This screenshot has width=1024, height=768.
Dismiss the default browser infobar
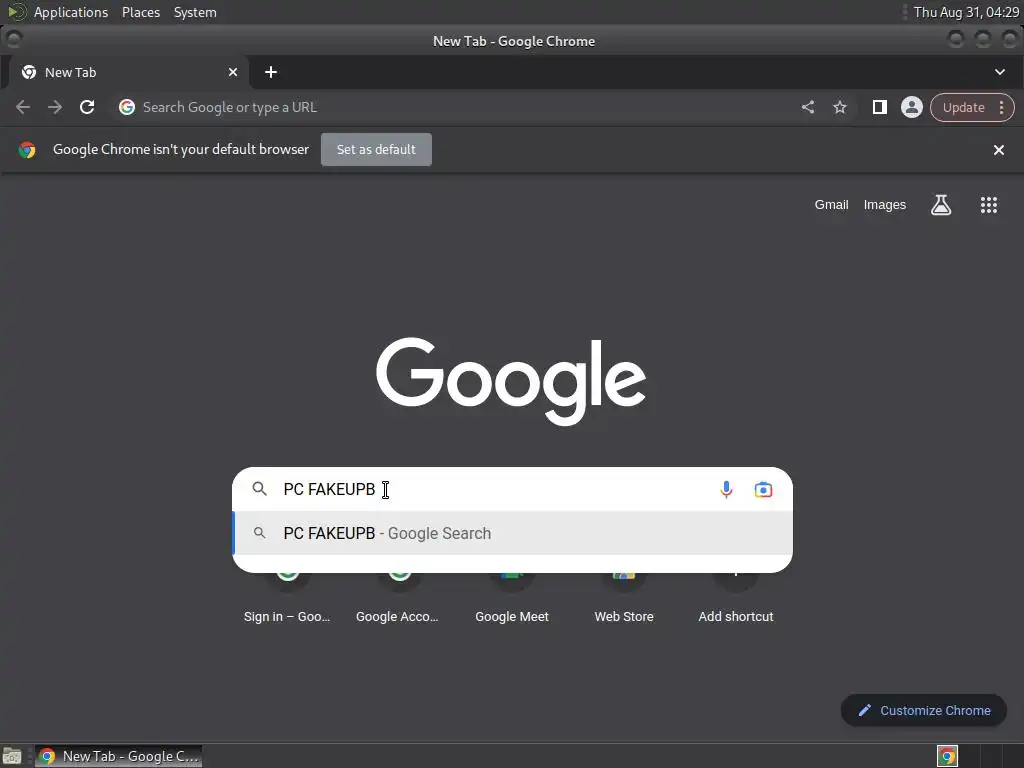click(999, 150)
